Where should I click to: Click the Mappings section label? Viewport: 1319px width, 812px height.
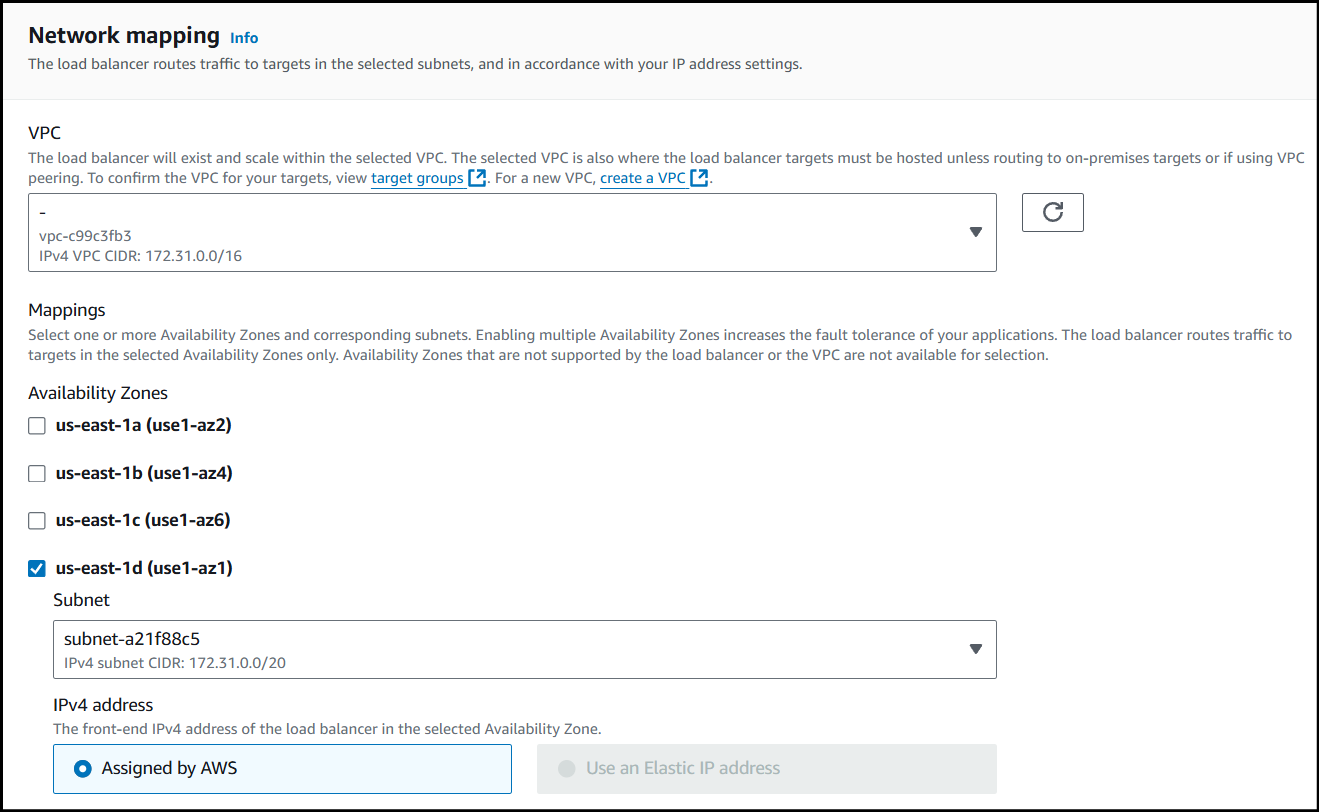point(66,310)
